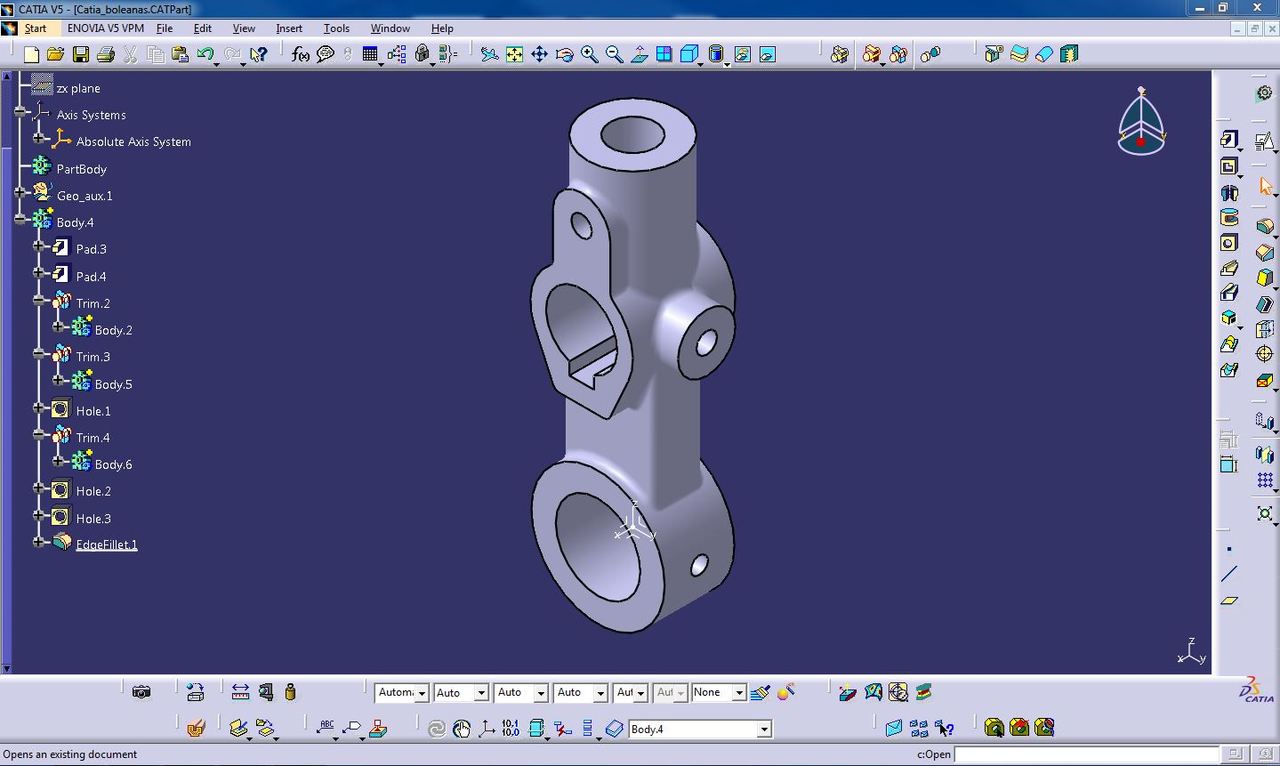Select Absolute Axis System tree item
This screenshot has width=1280, height=766.
133,142
